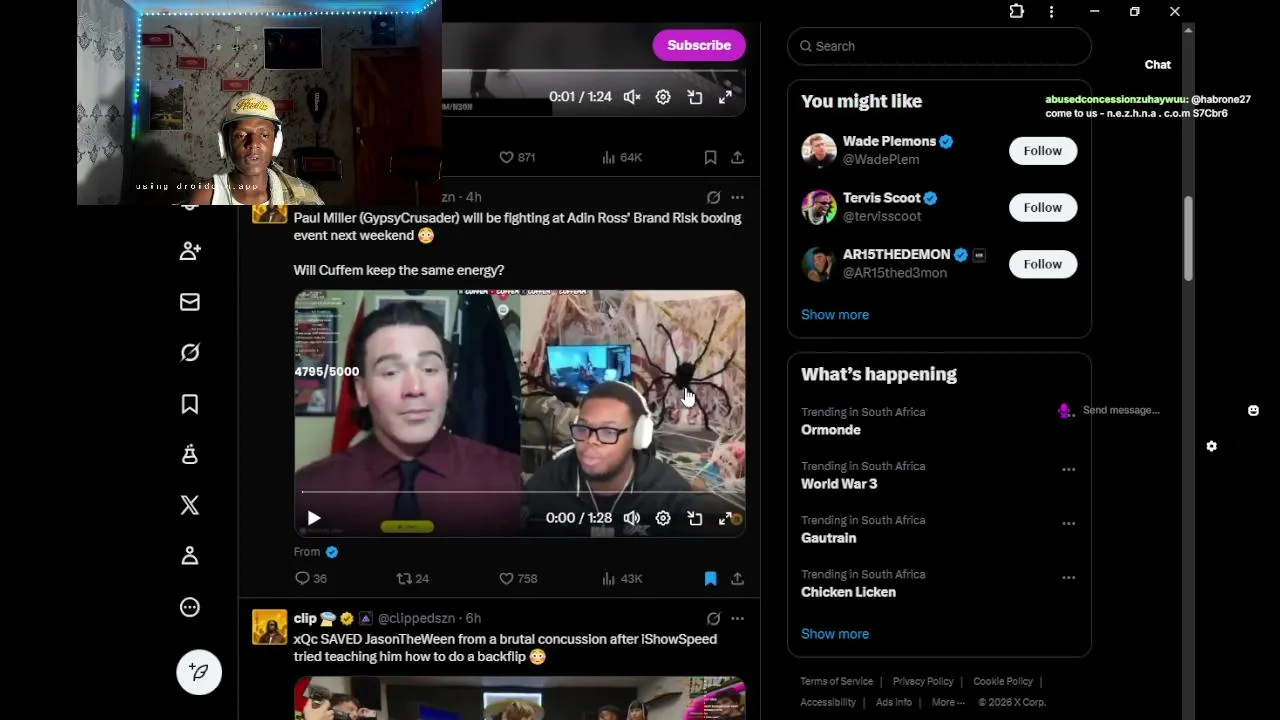Like the top post with 871 likes
Image resolution: width=1280 pixels, height=720 pixels.
[x=517, y=157]
